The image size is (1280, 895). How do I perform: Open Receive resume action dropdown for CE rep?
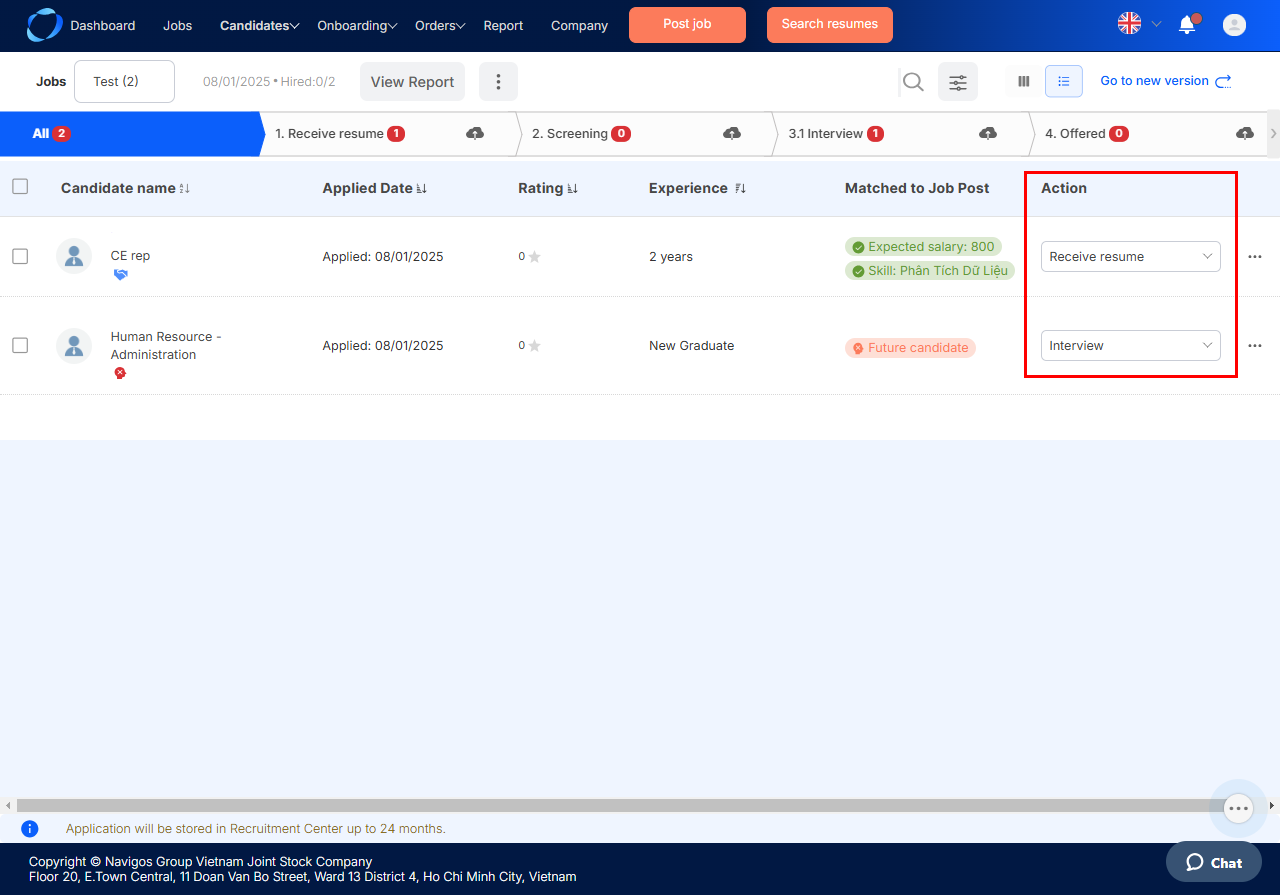pyautogui.click(x=1131, y=256)
